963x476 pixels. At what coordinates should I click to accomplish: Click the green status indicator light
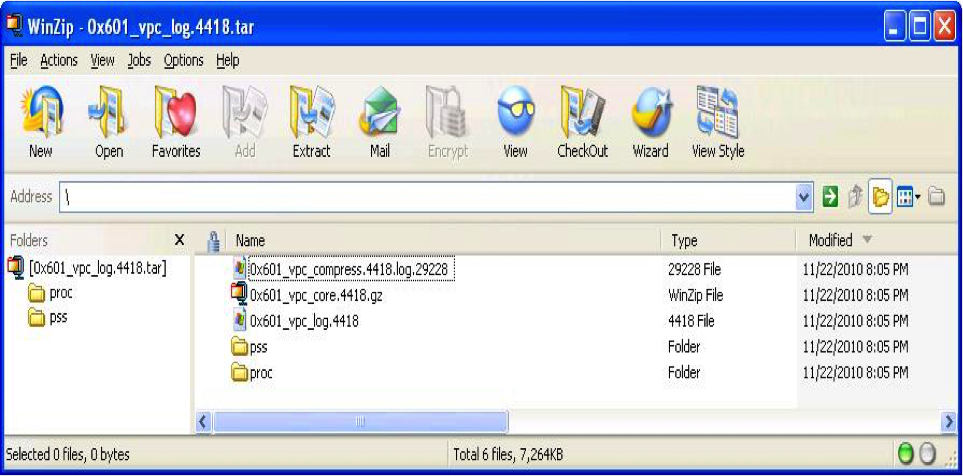tap(906, 454)
